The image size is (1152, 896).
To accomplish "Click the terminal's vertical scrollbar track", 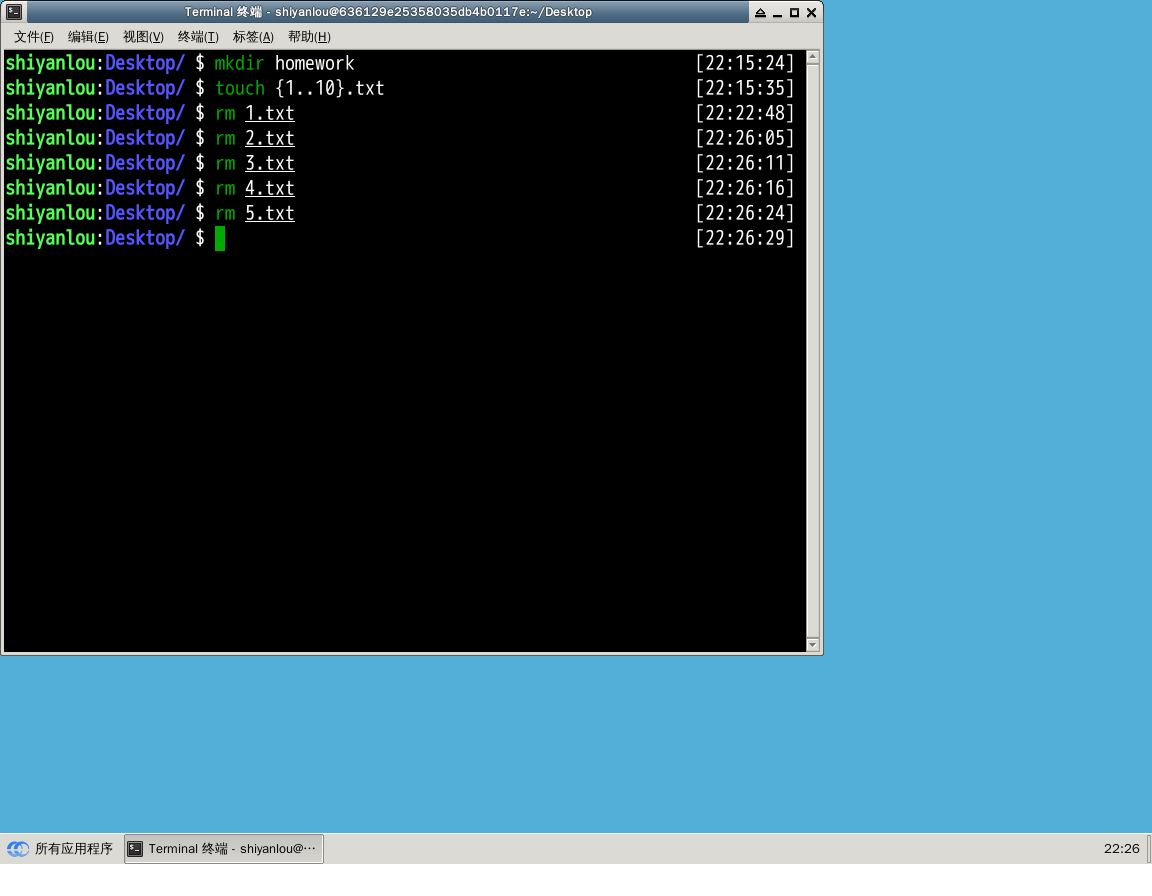I will pyautogui.click(x=812, y=350).
